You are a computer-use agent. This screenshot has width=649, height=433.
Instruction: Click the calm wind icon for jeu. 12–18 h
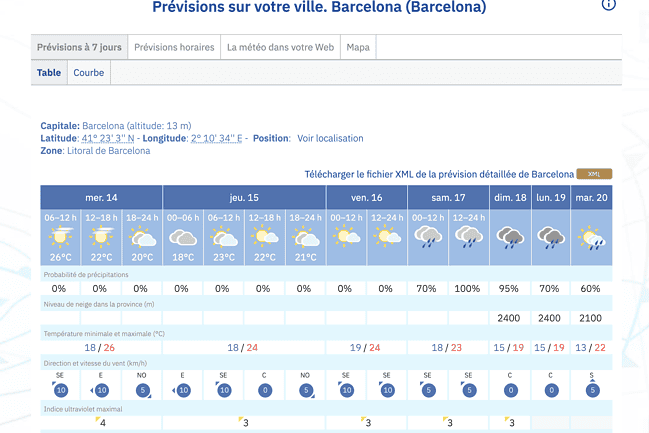coord(265,390)
